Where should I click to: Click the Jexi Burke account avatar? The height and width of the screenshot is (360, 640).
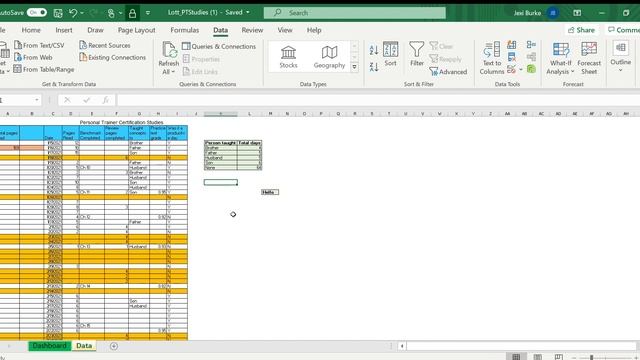tap(553, 13)
